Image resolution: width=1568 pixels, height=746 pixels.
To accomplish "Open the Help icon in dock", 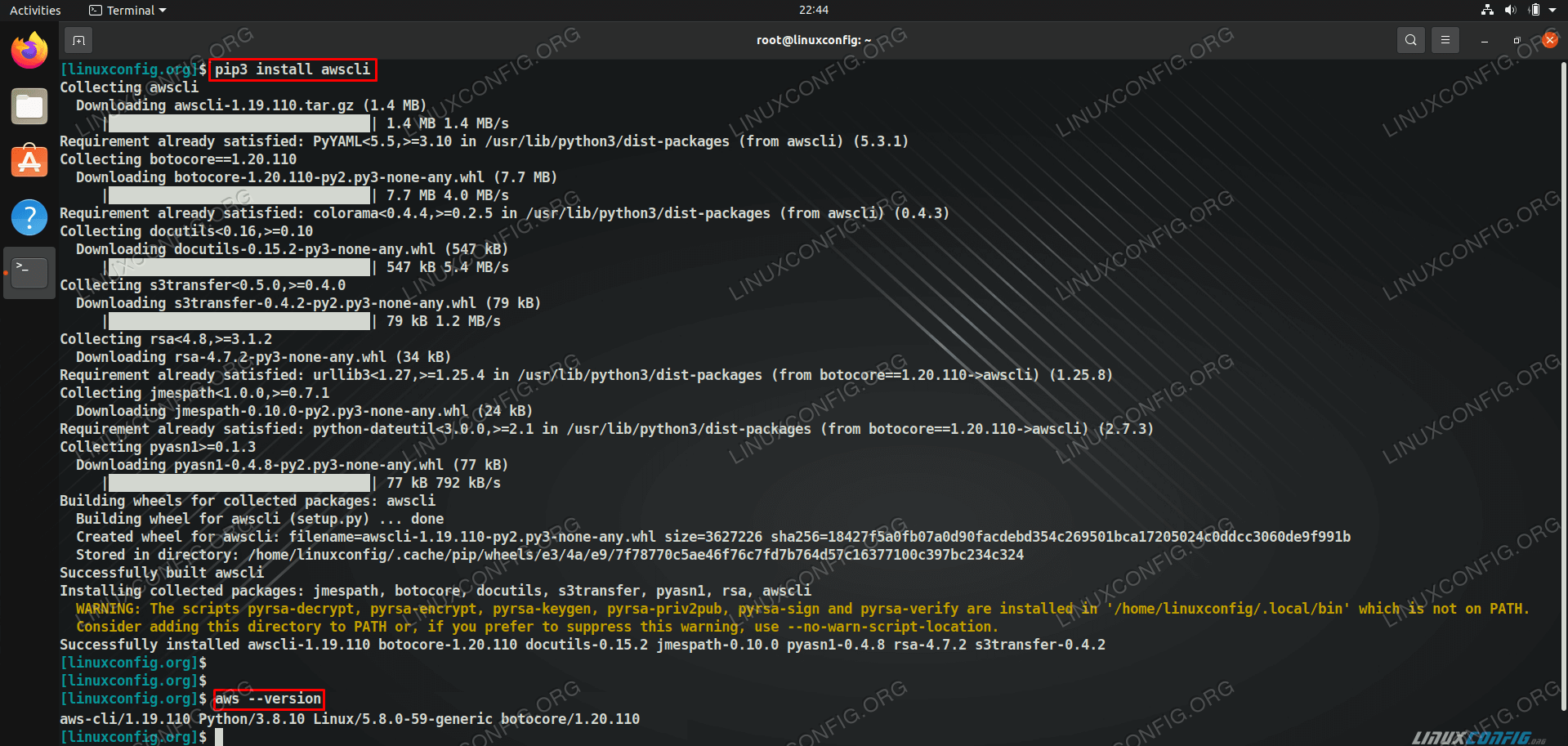I will [29, 217].
